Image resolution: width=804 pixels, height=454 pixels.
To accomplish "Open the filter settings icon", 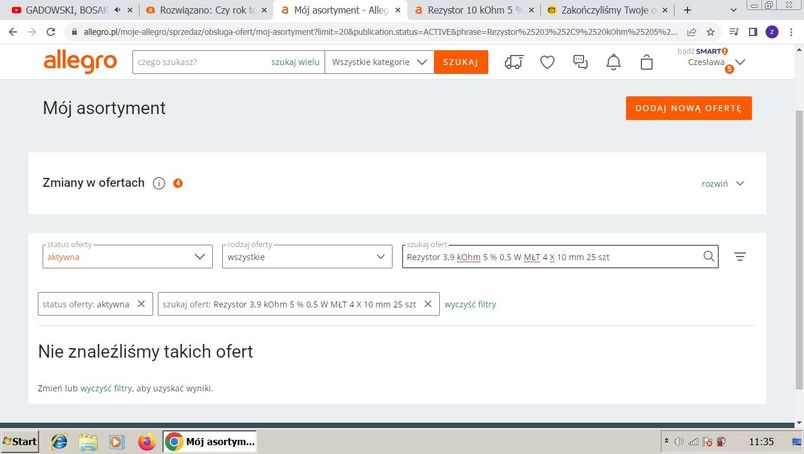I will click(x=740, y=257).
